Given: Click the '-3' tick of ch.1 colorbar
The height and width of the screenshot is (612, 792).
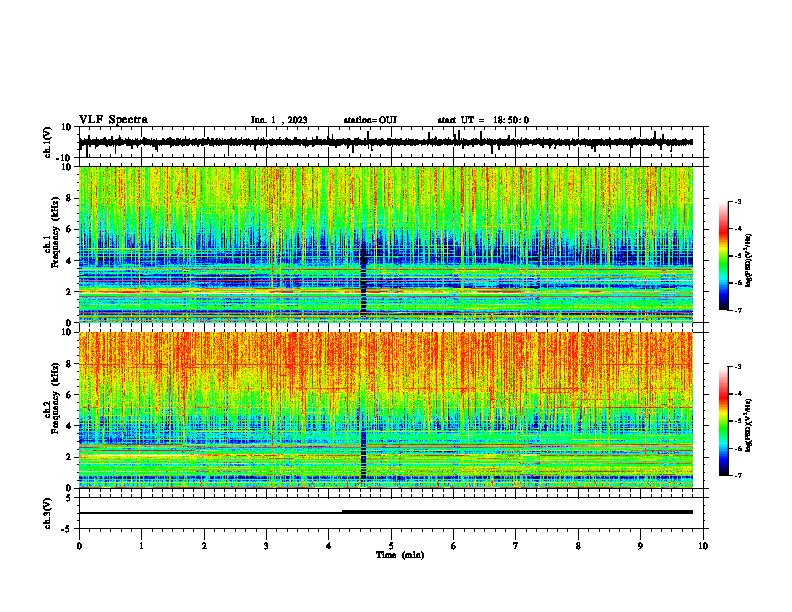Looking at the screenshot, I should tap(737, 202).
